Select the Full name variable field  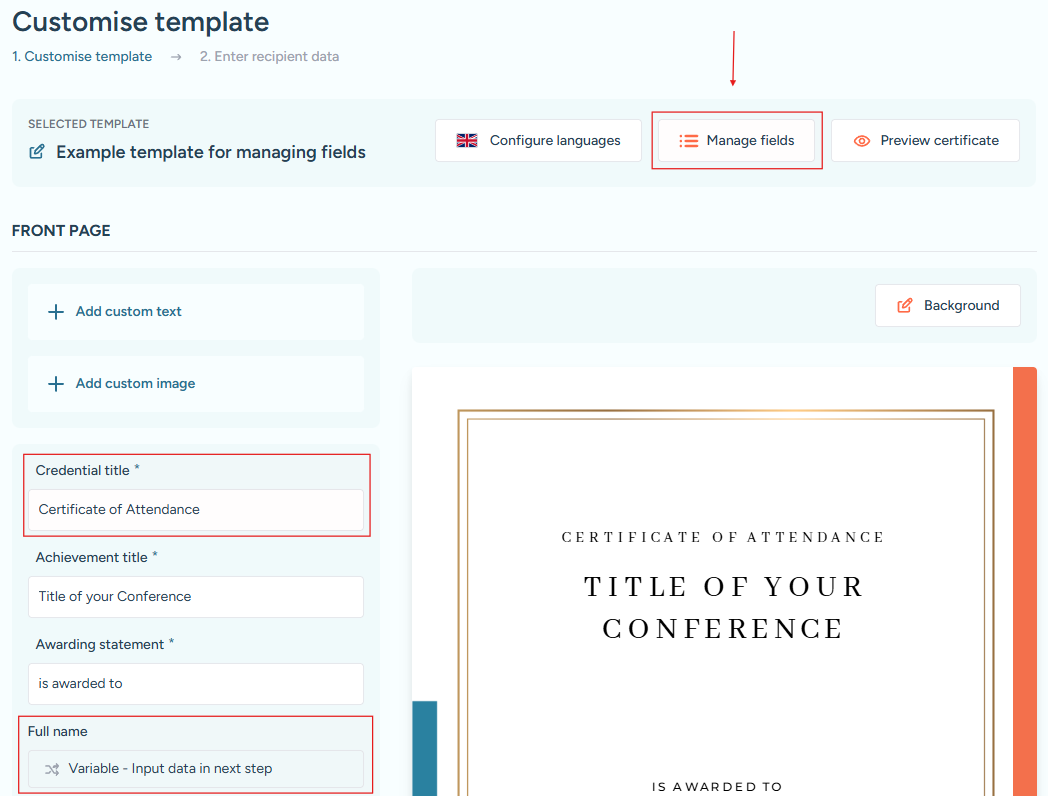pyautogui.click(x=196, y=769)
